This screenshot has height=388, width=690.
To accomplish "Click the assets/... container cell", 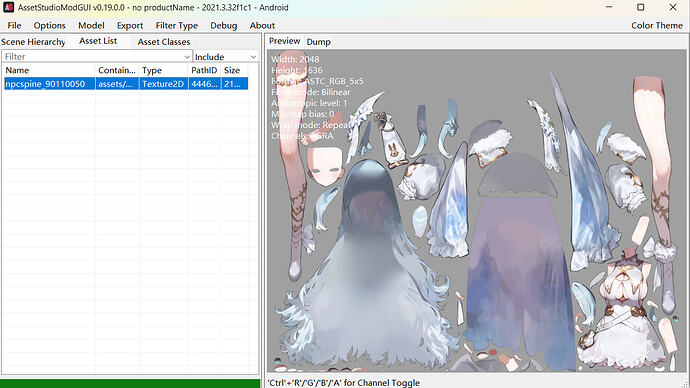I will (x=117, y=84).
